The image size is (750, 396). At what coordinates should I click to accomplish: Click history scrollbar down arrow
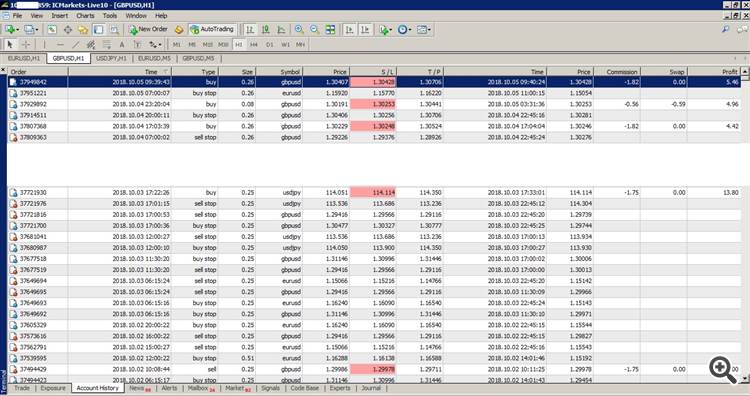coord(745,379)
